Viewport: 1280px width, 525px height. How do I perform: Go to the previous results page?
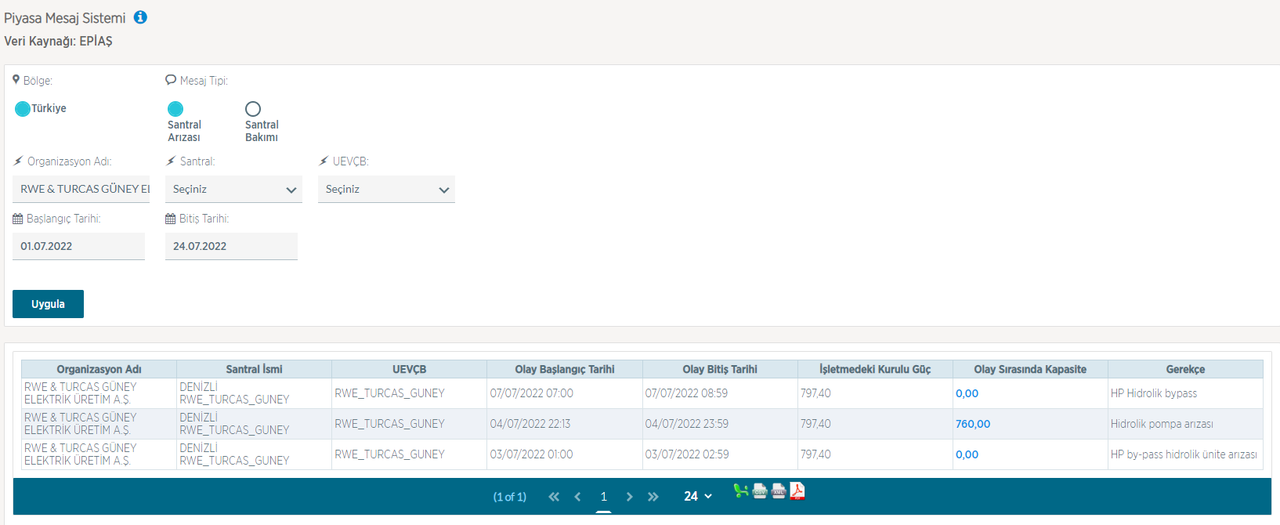(x=578, y=496)
